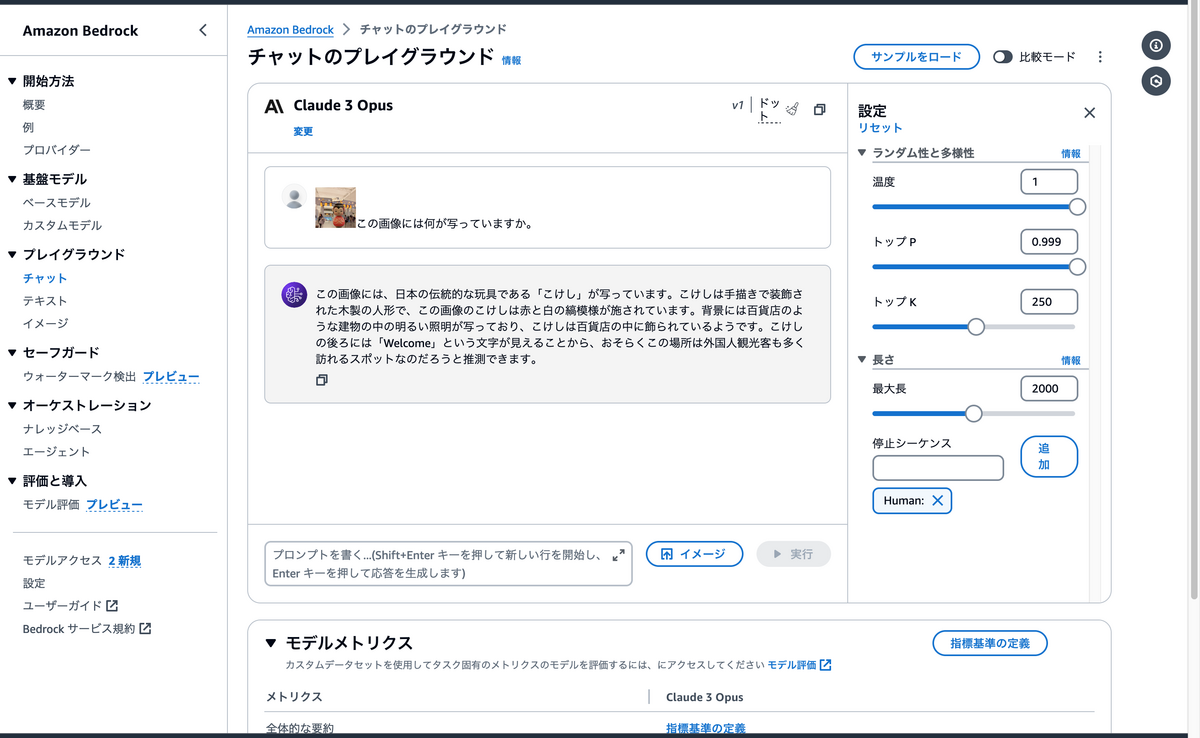Click the トップ K value field
Screen dimensions: 1200x738
[1049, 302]
